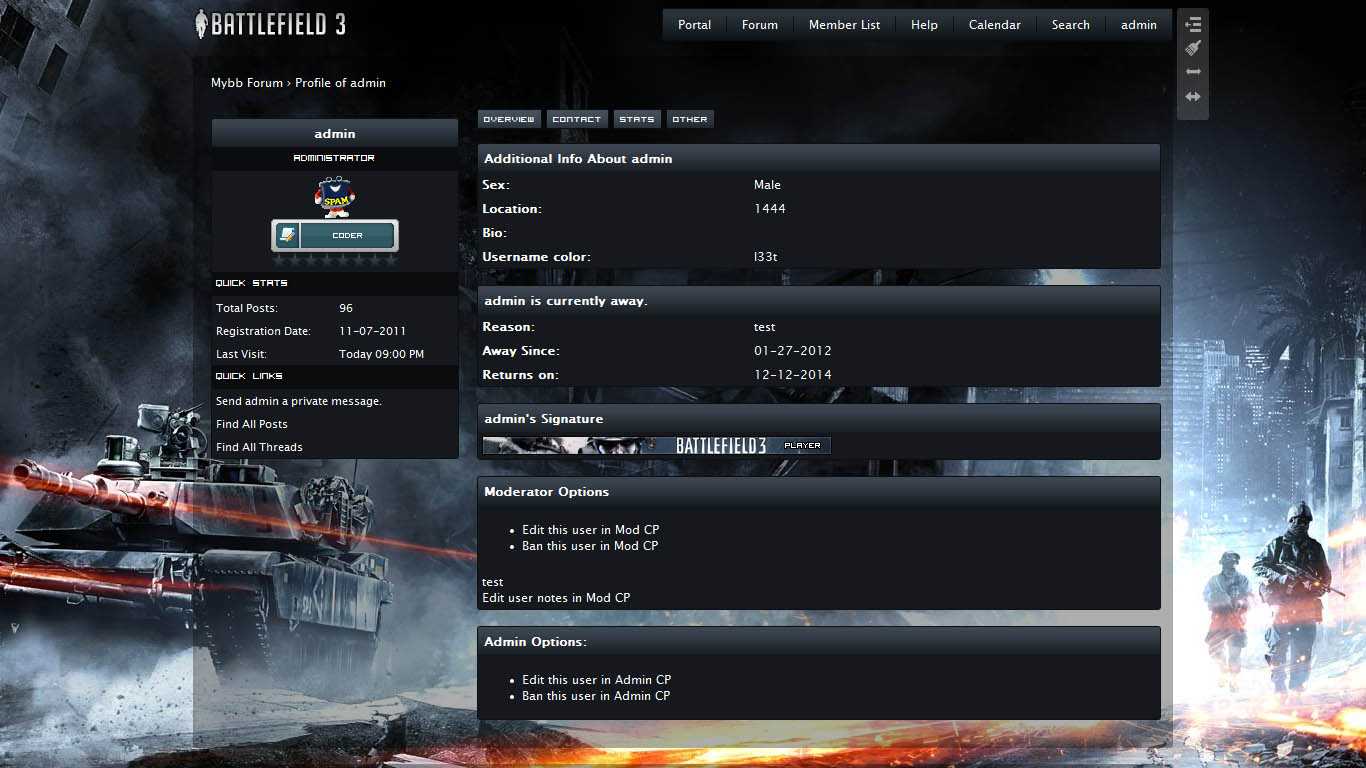Image resolution: width=1366 pixels, height=768 pixels.
Task: Click the Coder rank badge
Action: tap(335, 236)
